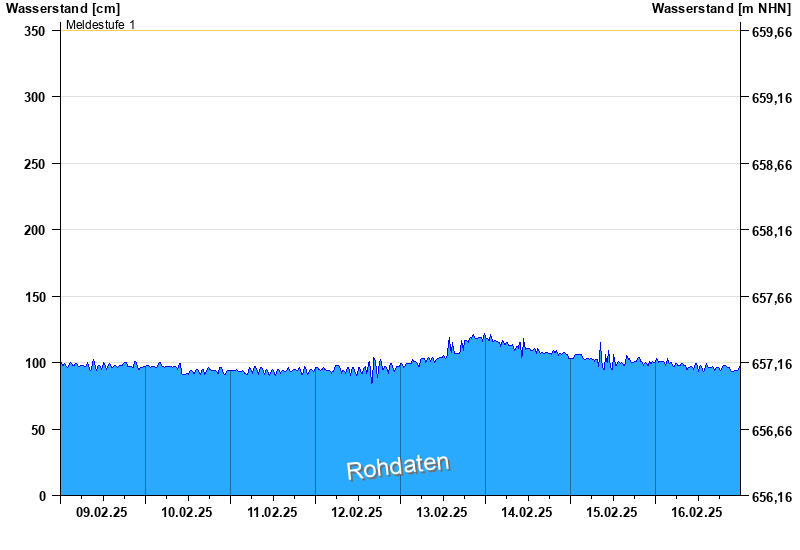
Task: Select the date label 11.02.25
Action: (272, 512)
